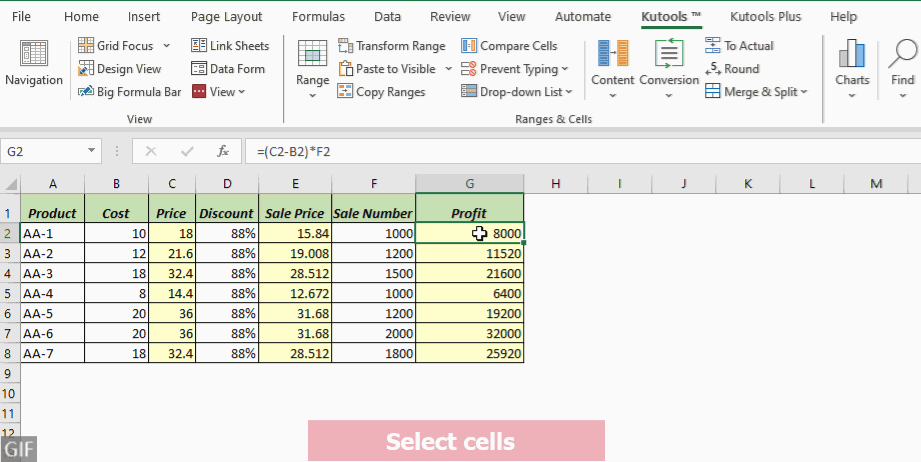Viewport: 921px width, 462px height.
Task: Open the Help tab
Action: point(843,17)
